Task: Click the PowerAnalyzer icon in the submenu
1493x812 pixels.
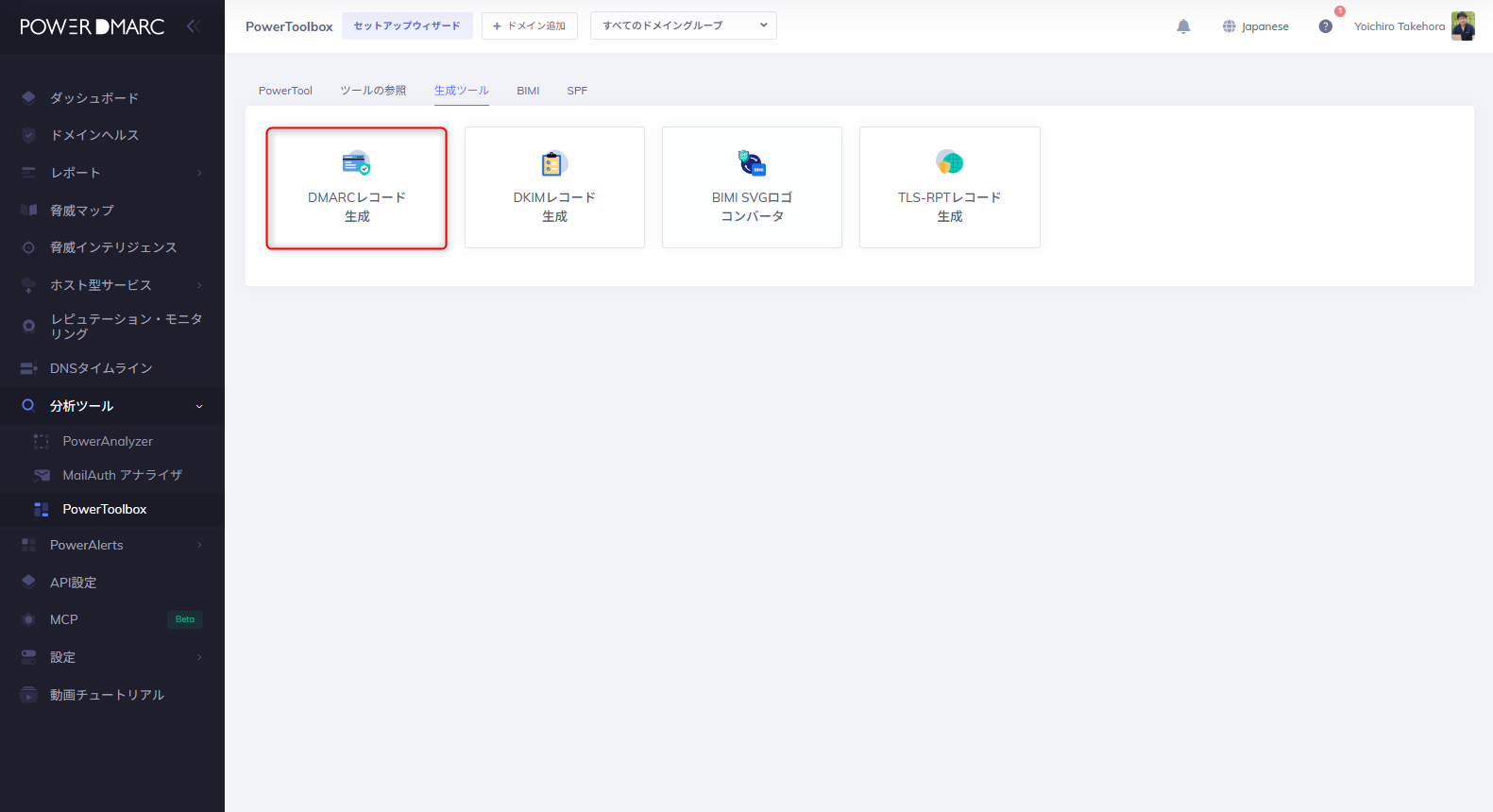Action: pos(42,441)
